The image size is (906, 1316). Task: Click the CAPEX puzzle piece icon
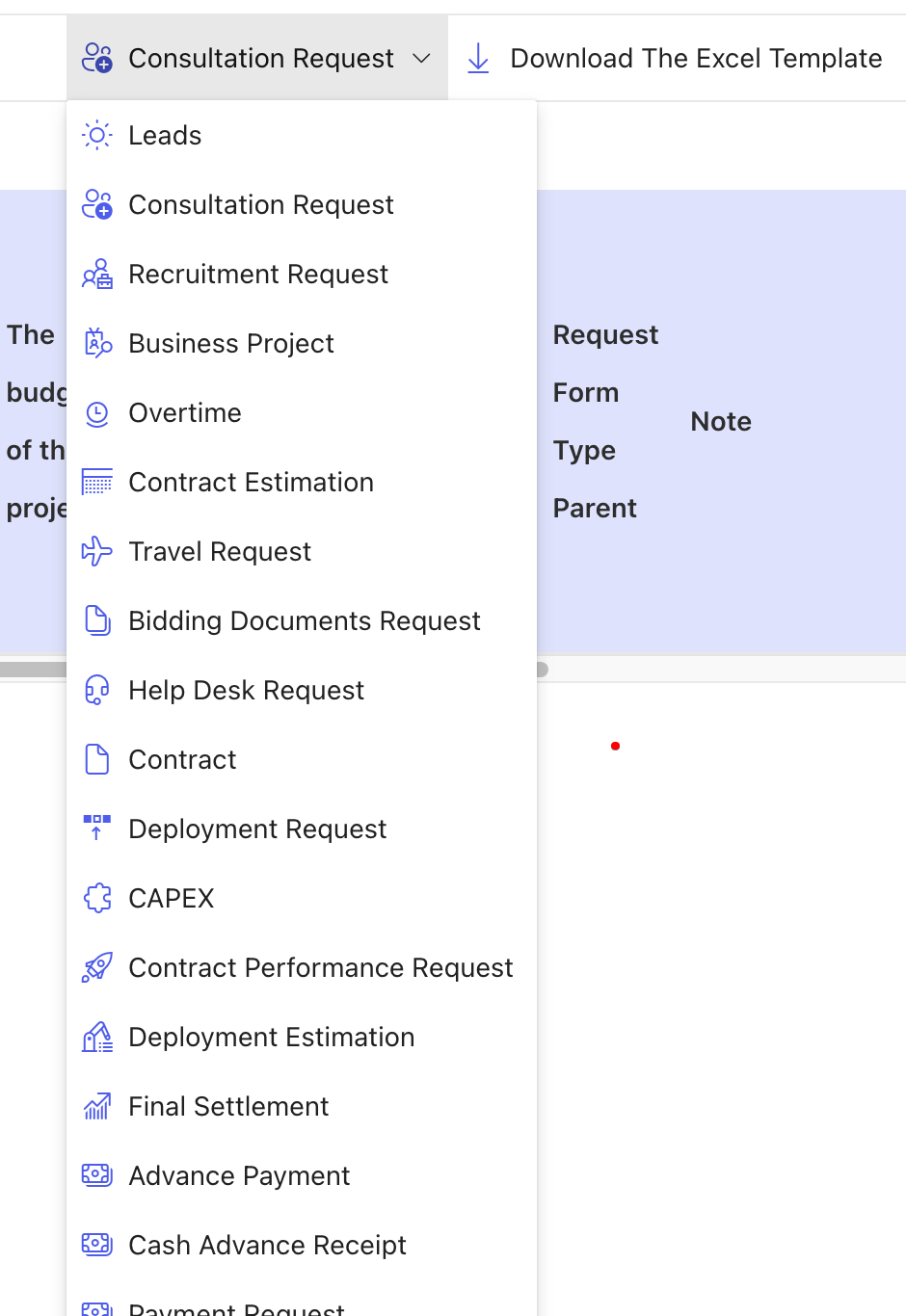coord(97,899)
